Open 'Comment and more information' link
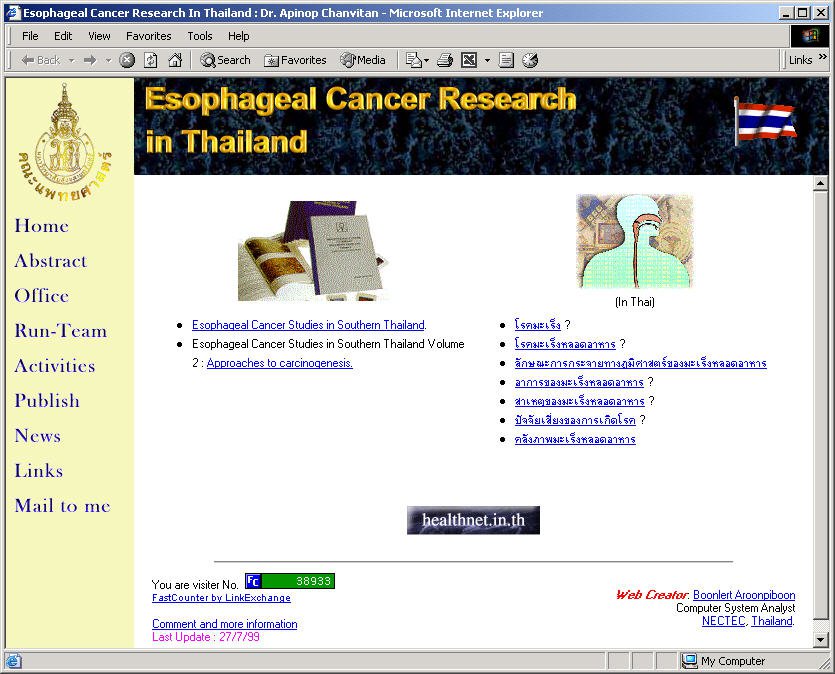Screen dimensions: 835x674 coord(224,624)
